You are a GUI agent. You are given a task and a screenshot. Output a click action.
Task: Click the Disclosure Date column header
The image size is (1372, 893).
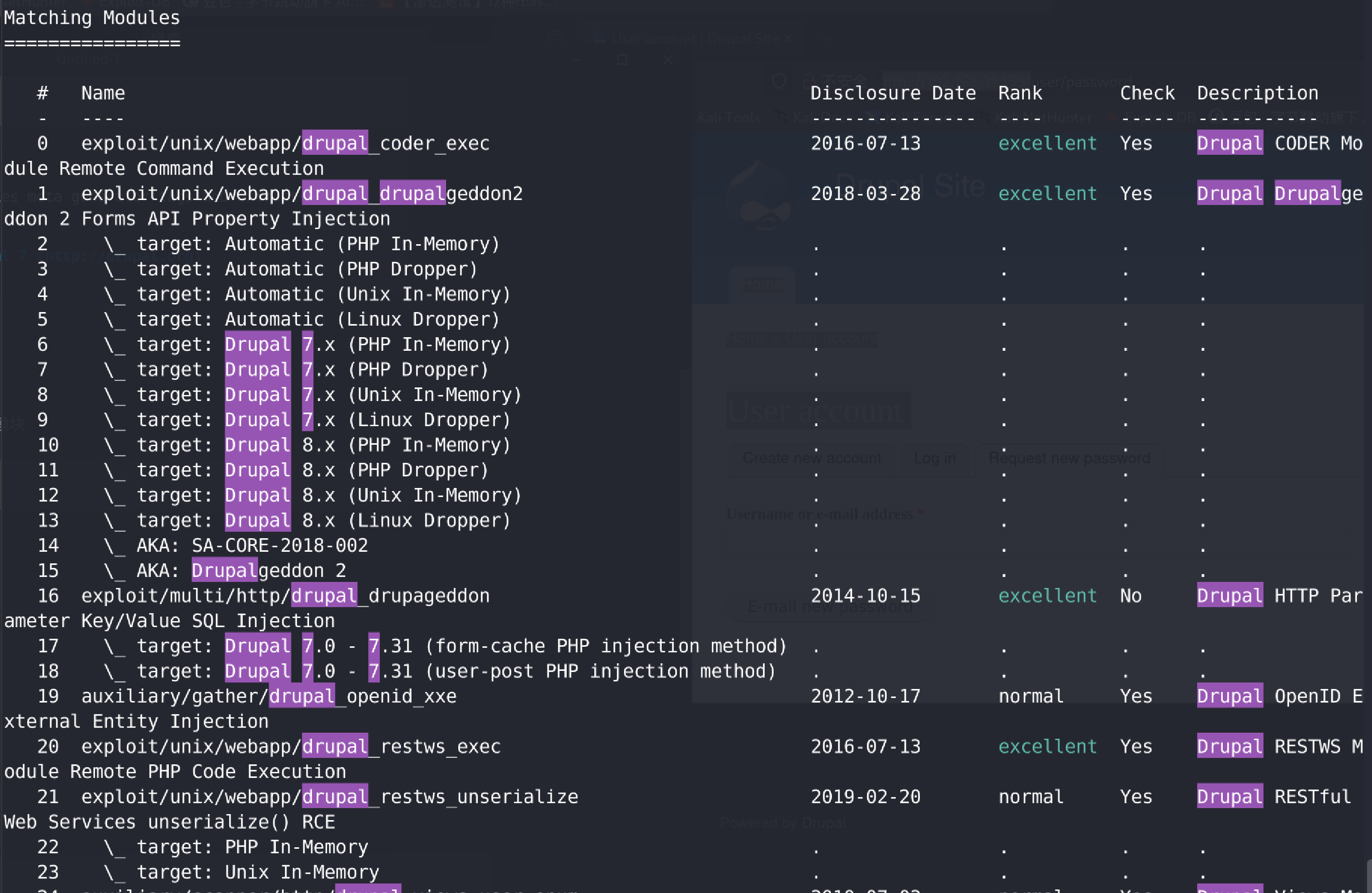pos(893,93)
